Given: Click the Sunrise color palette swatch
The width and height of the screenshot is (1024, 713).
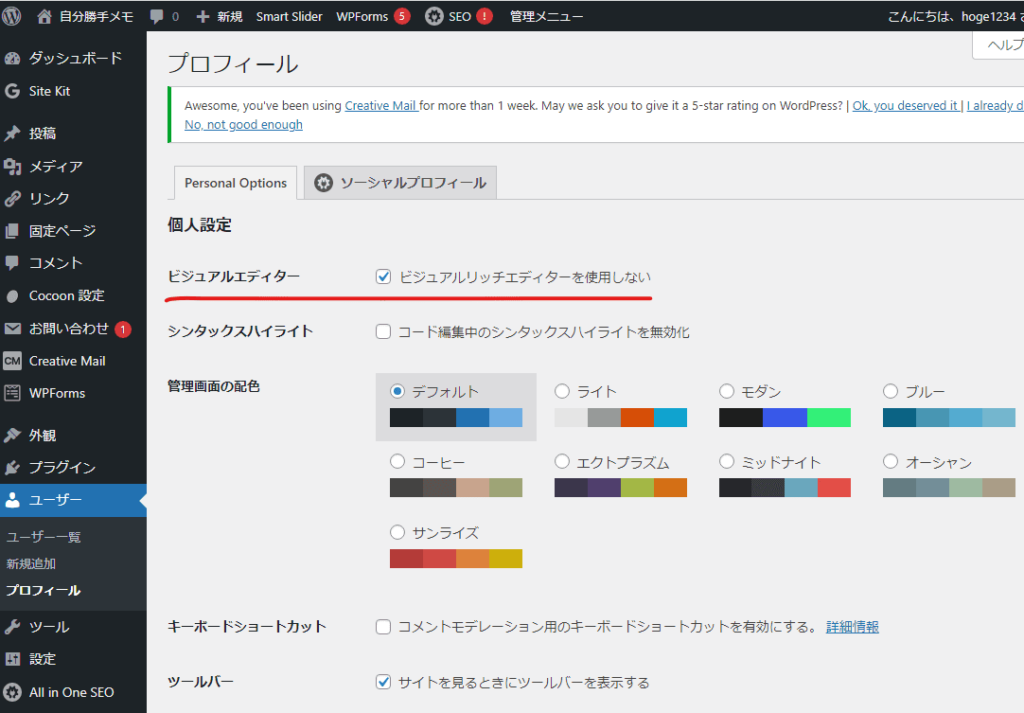Looking at the screenshot, I should [456, 558].
